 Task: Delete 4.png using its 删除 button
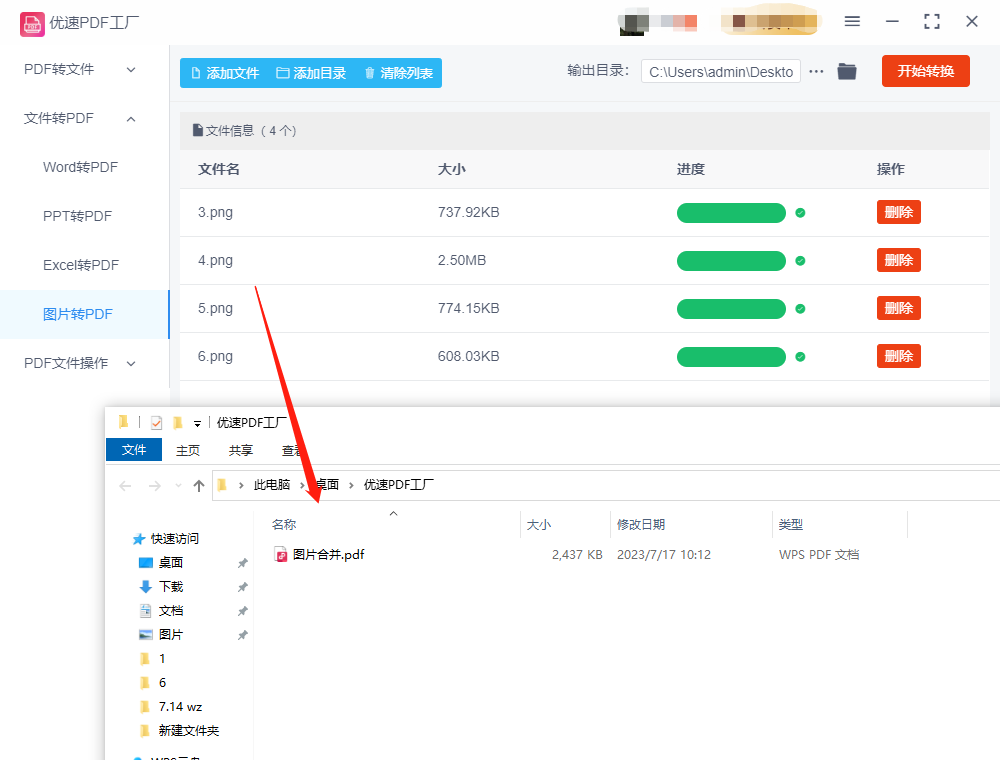pos(899,260)
